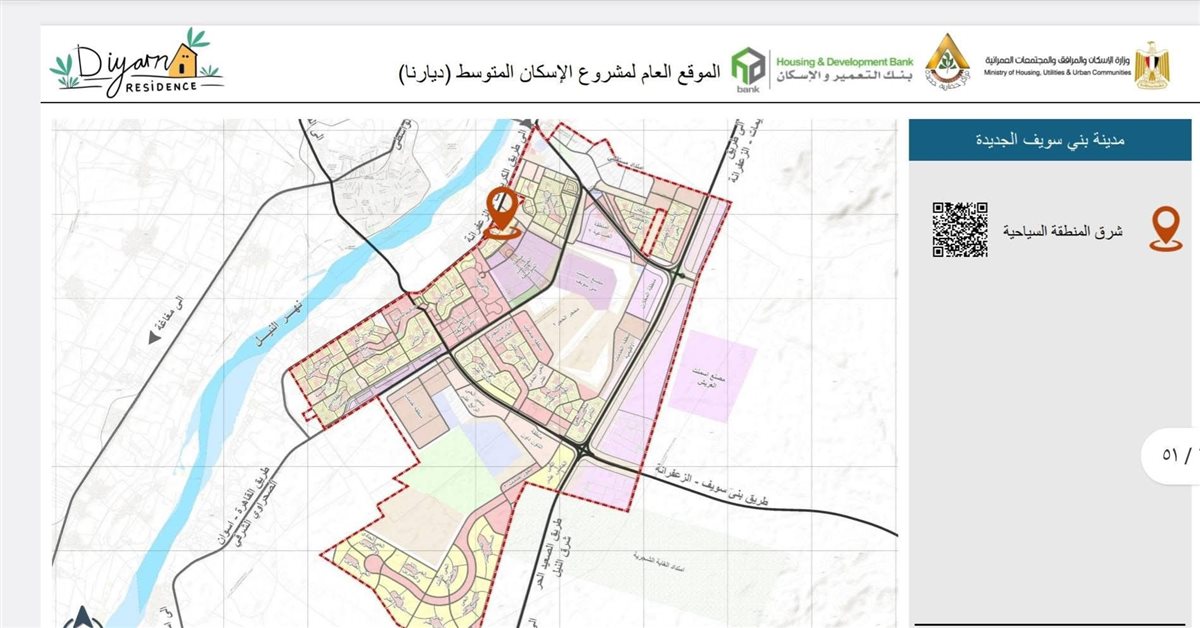Click the Egyptian eagle emblem icon
The width and height of the screenshot is (1200, 628).
[1158, 65]
